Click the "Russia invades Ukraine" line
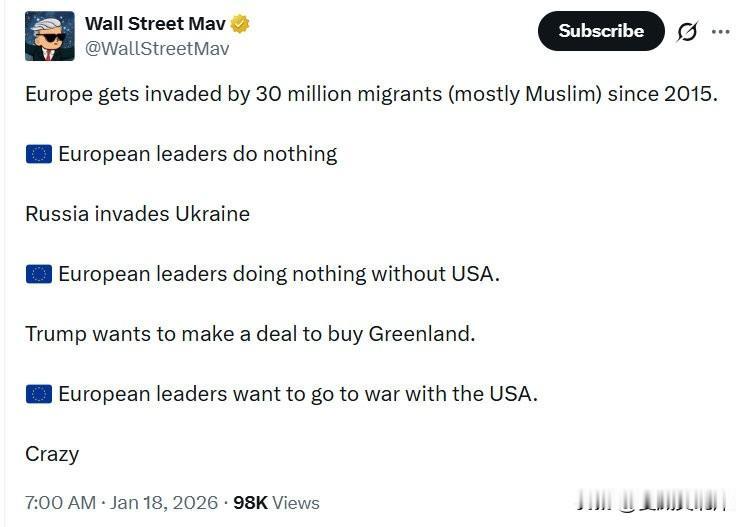 pos(137,214)
